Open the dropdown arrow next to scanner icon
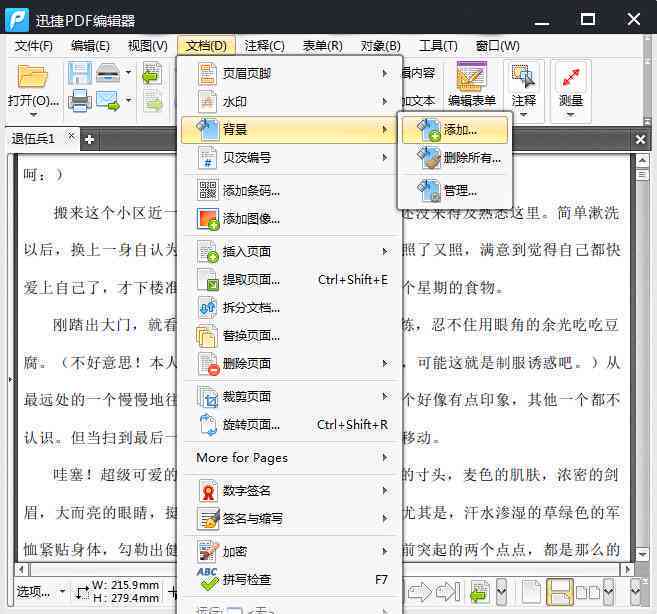 pos(128,73)
